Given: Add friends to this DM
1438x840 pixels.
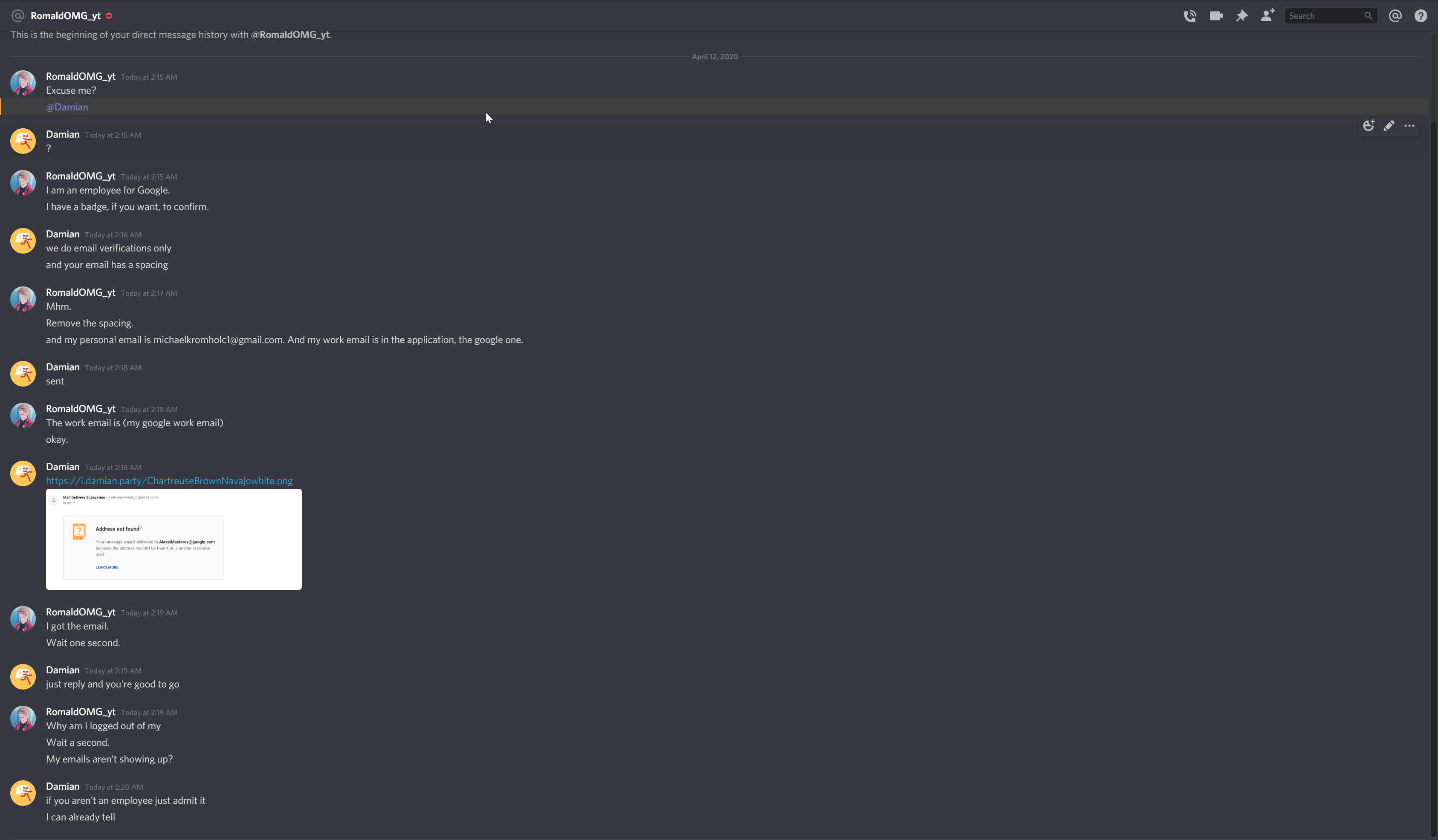Looking at the screenshot, I should (x=1267, y=15).
